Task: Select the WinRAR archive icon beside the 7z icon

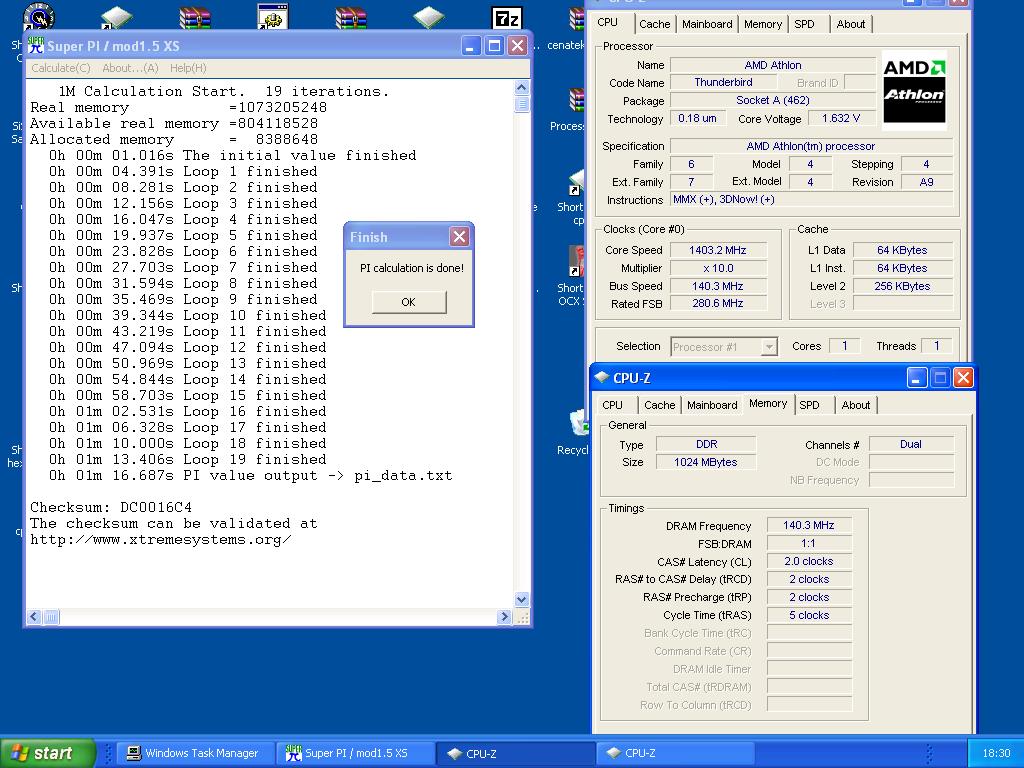Action: 351,18
